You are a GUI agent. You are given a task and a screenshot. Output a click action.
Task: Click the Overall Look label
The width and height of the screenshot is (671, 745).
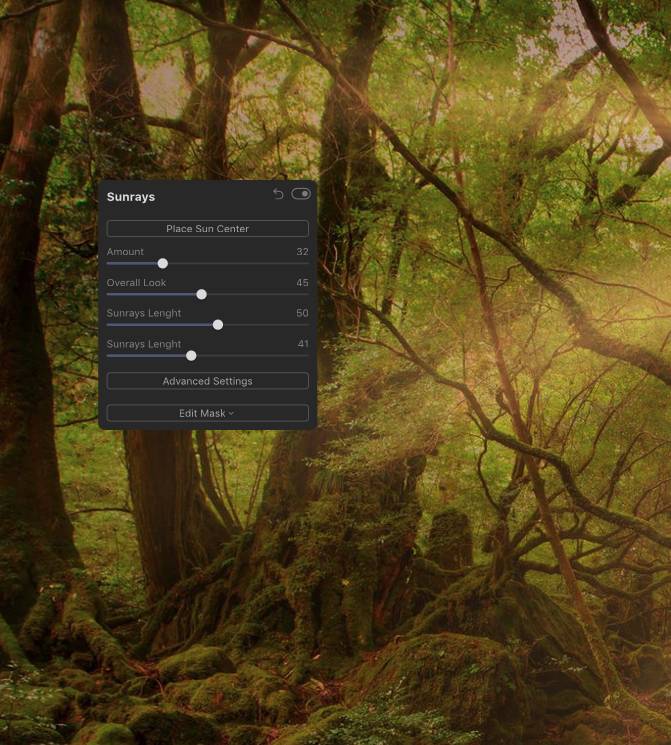136,283
